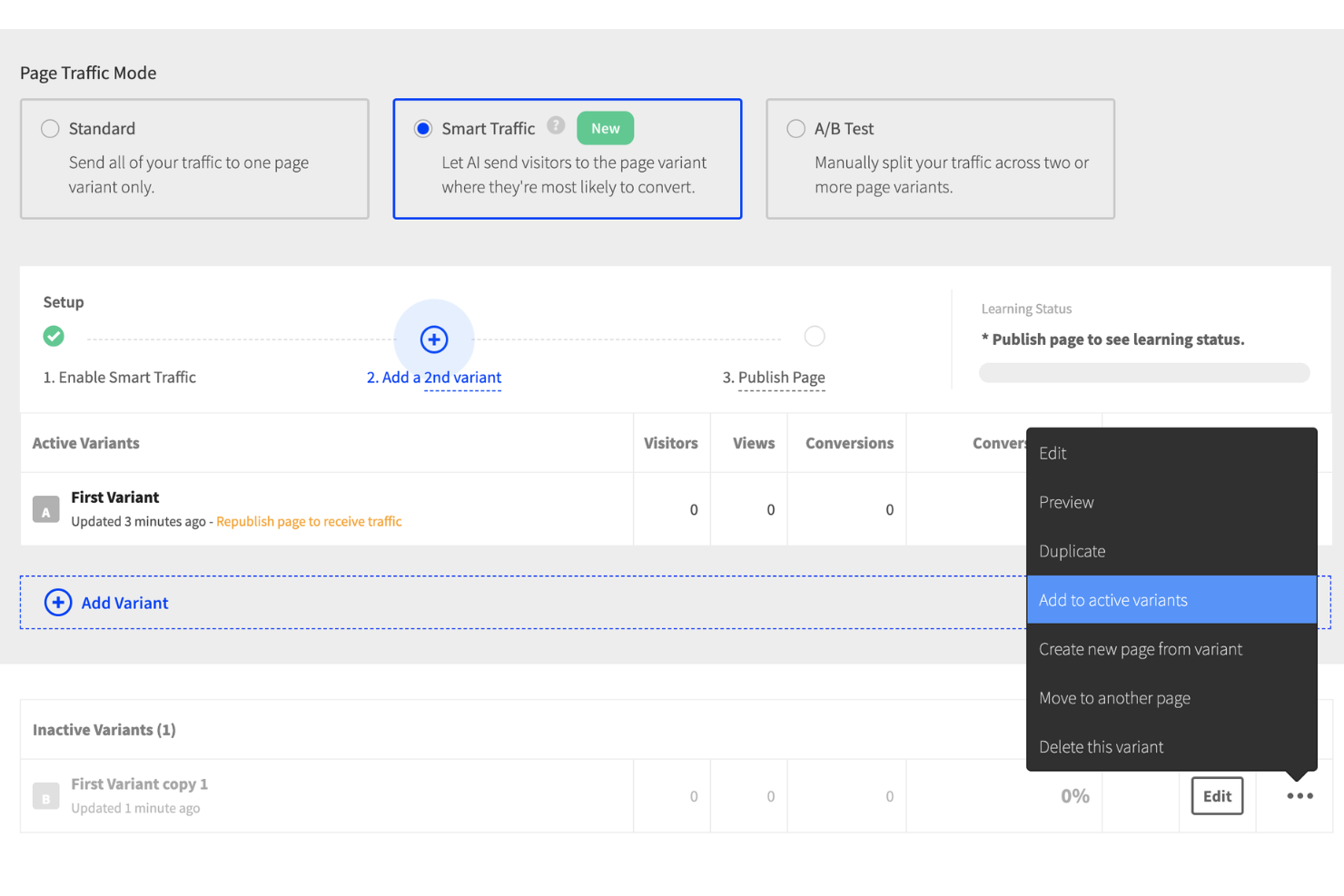
Task: Select the Smart Traffic radio button
Action: [x=422, y=128]
